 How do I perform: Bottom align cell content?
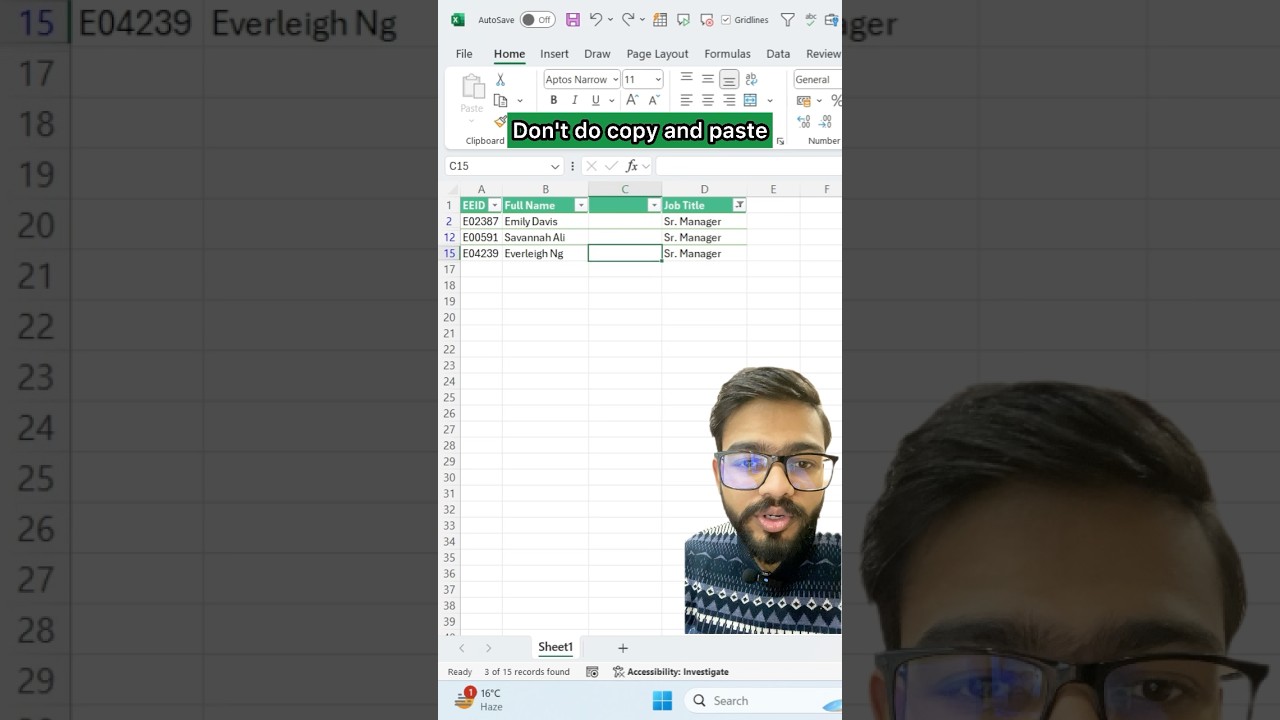pyautogui.click(x=729, y=79)
